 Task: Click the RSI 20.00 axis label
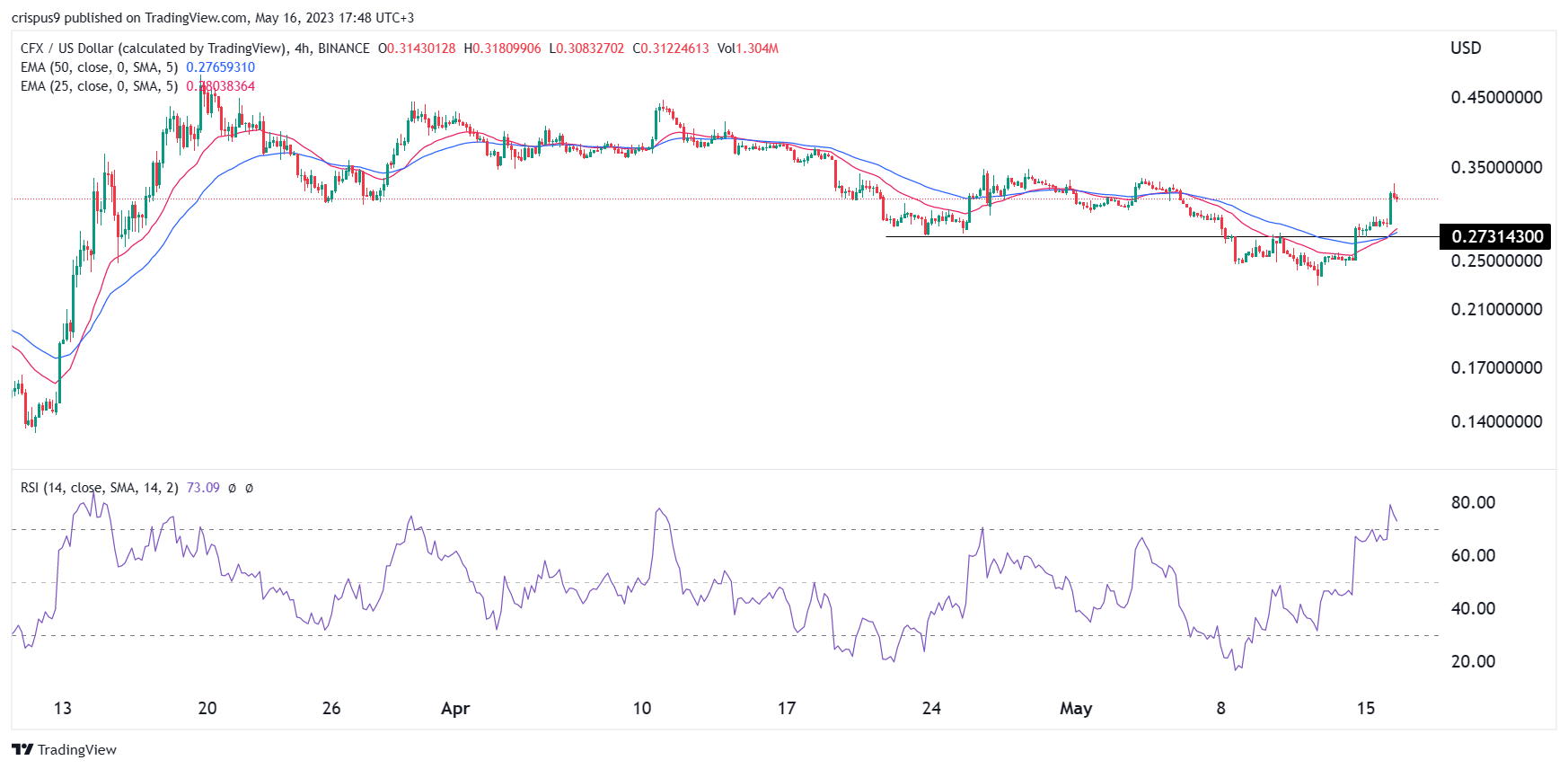1474,661
